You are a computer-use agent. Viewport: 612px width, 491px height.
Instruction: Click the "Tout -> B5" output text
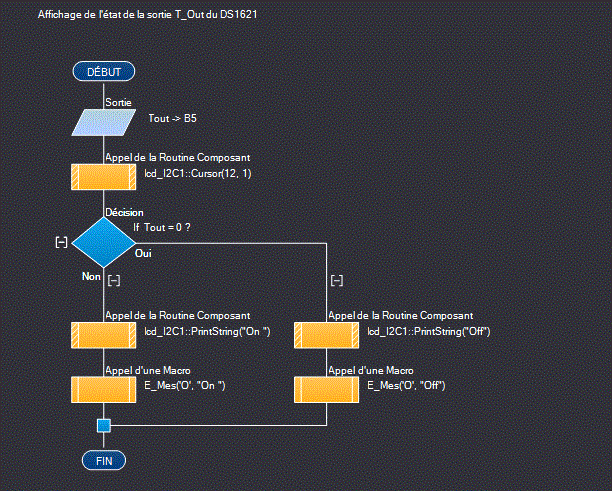coord(172,118)
